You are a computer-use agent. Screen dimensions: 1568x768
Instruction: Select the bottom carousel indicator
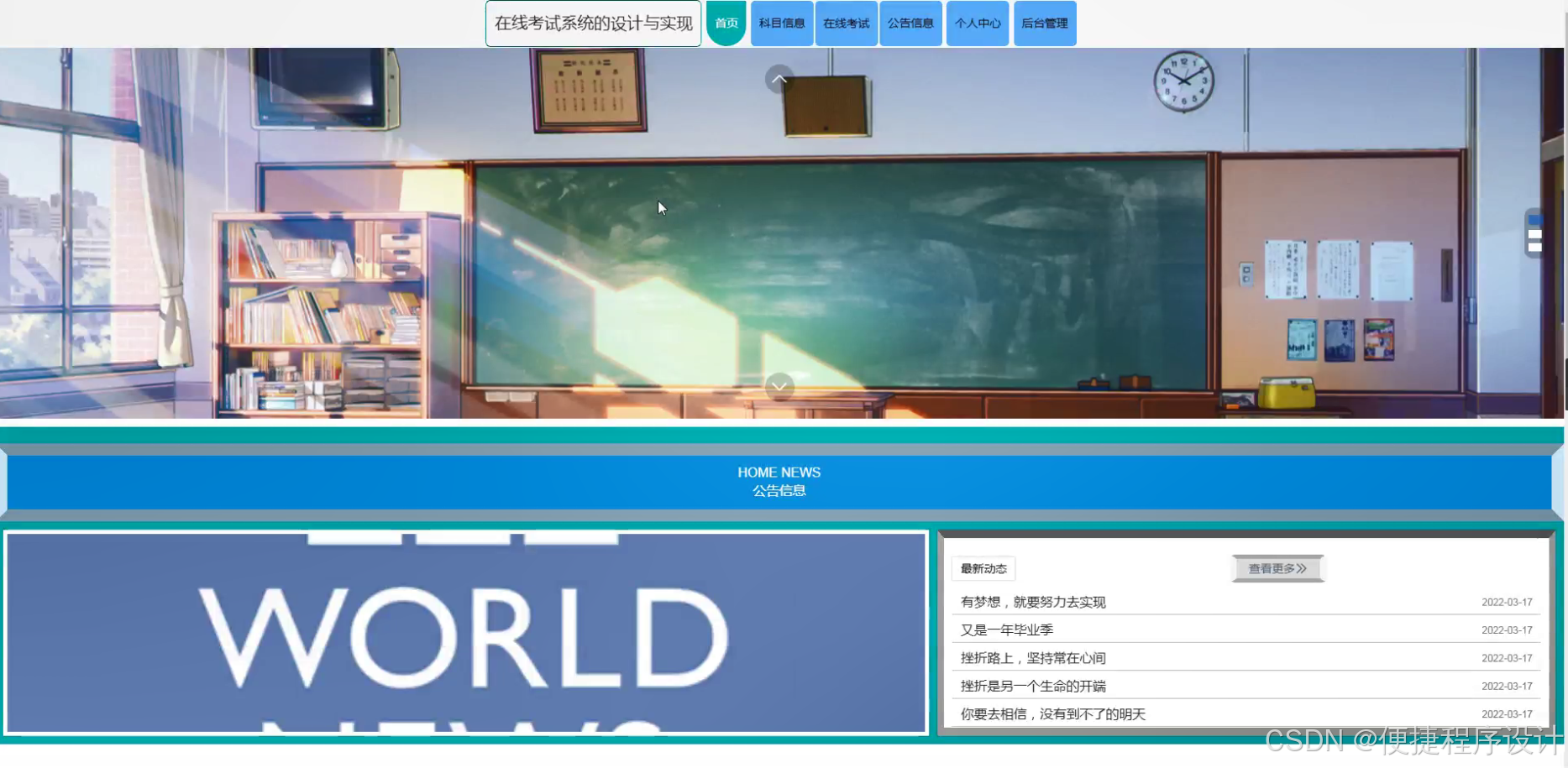coord(1534,247)
